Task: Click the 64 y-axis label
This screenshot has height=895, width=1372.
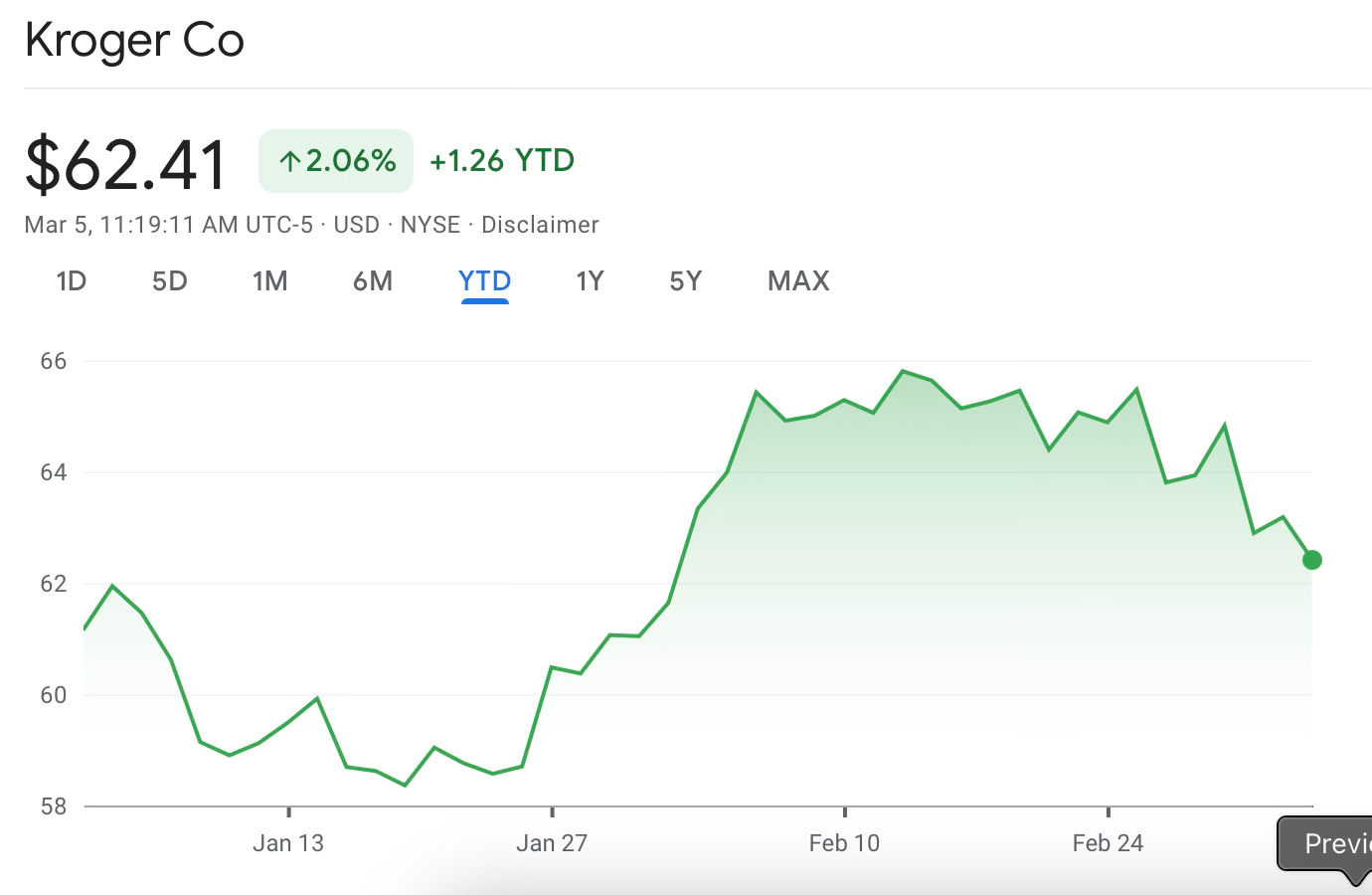Action: [x=54, y=472]
